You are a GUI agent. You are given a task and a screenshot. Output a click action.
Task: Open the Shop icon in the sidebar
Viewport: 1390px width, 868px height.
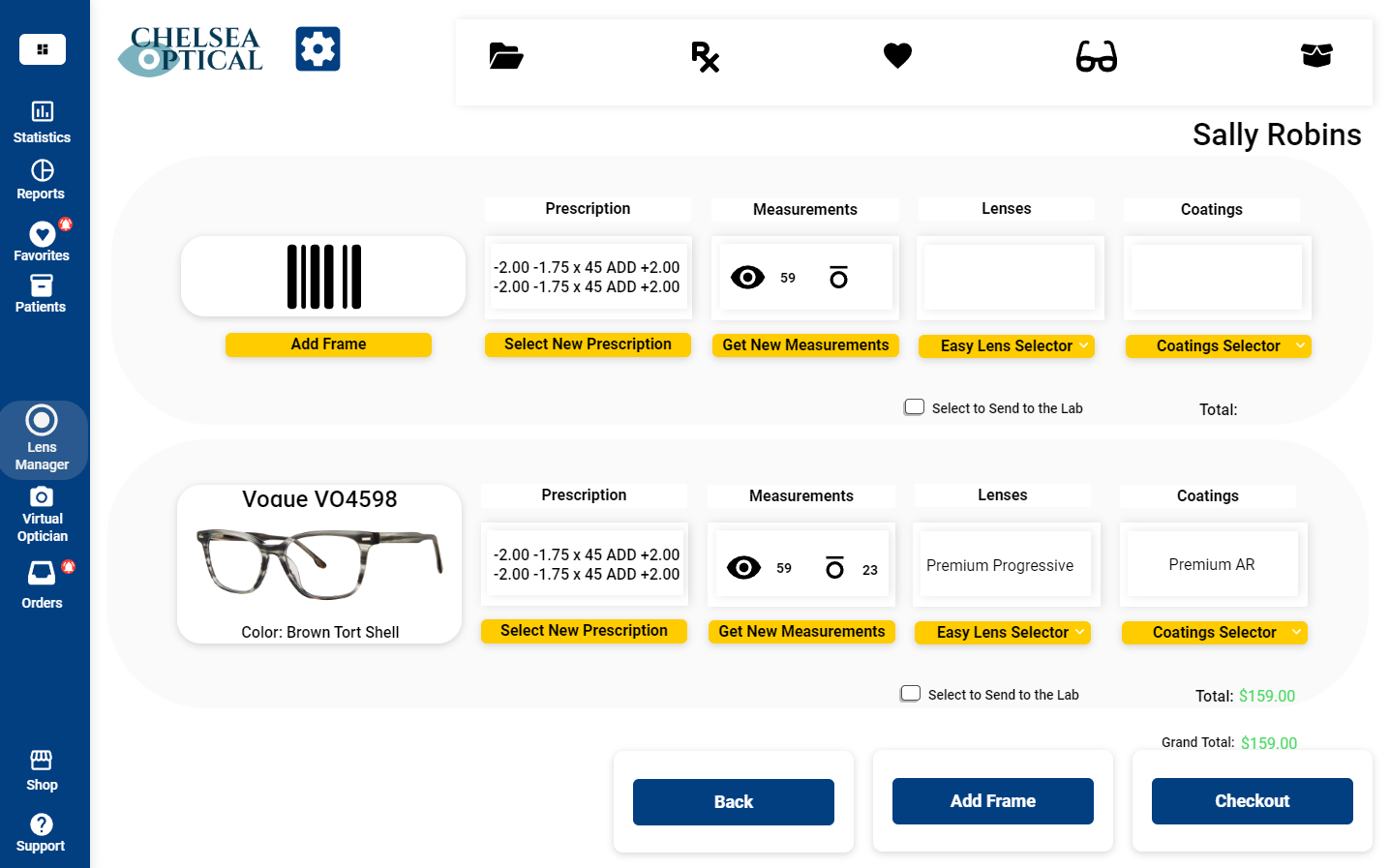coord(42,768)
